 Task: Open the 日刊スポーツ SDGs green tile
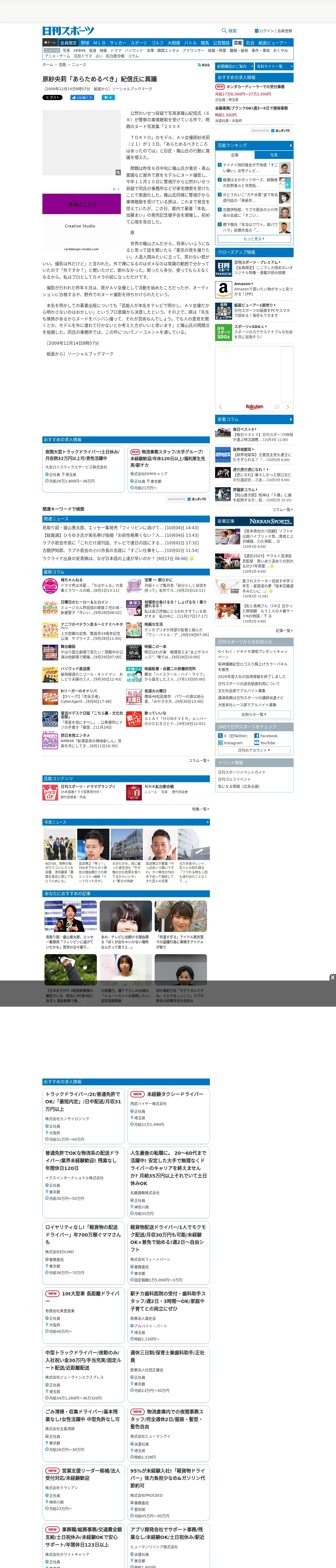[223, 332]
